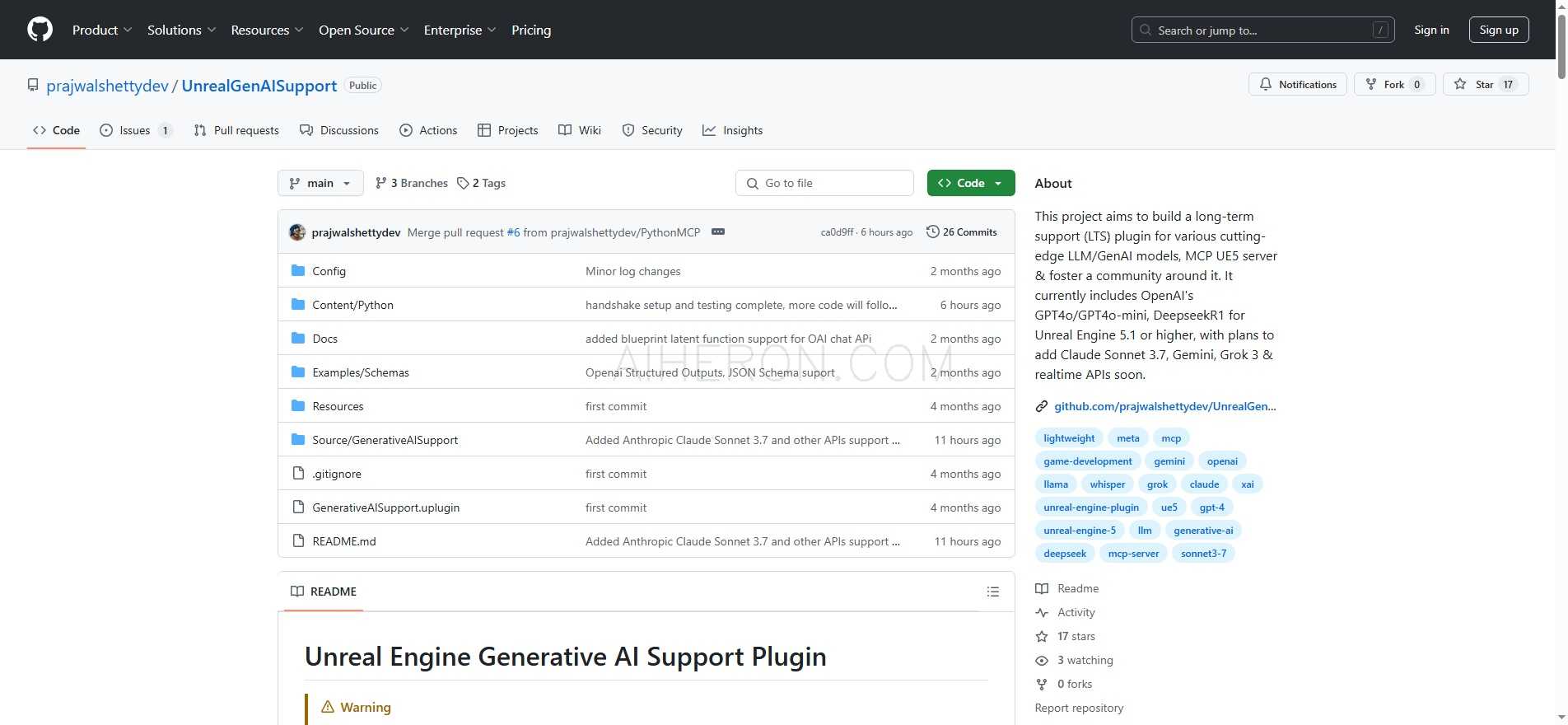Click the commit history clock icon

[x=933, y=232]
